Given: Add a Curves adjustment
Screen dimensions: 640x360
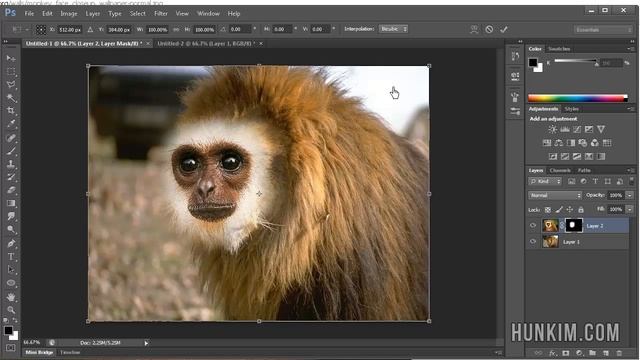Looking at the screenshot, I should tap(576, 129).
